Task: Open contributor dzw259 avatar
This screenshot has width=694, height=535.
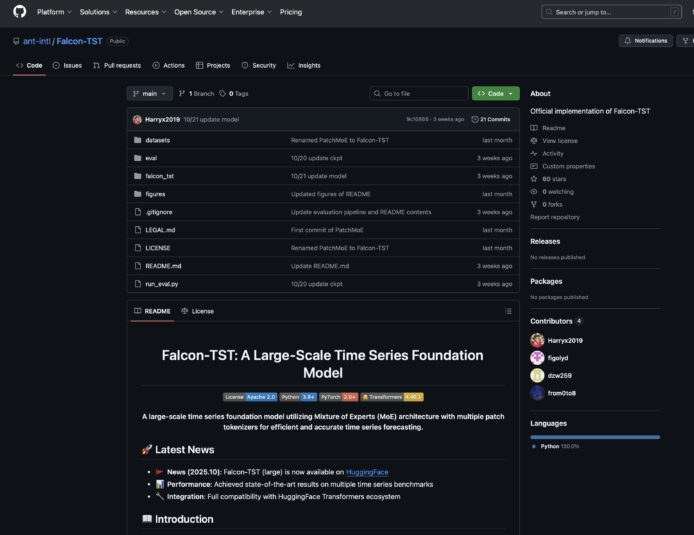Action: 537,375
